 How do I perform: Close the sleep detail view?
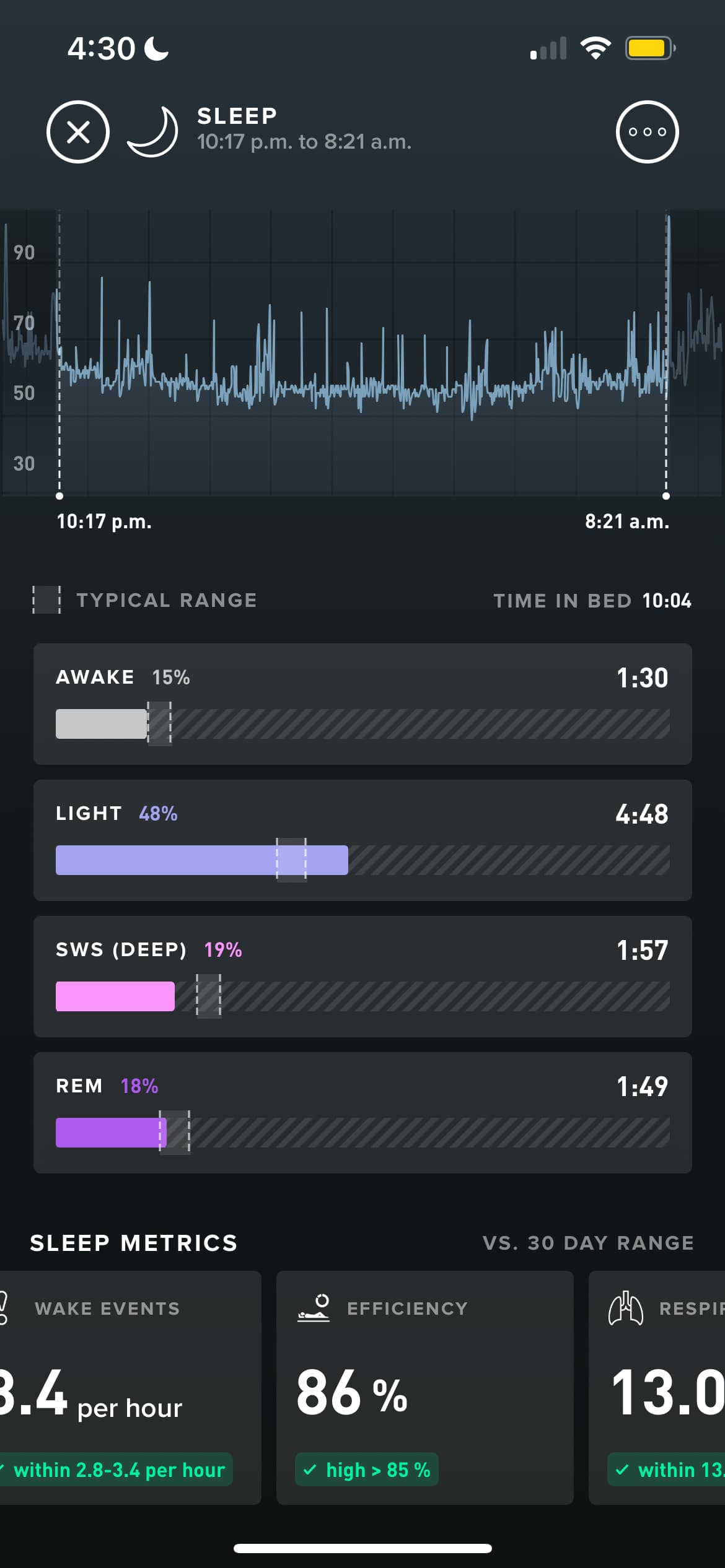point(78,132)
